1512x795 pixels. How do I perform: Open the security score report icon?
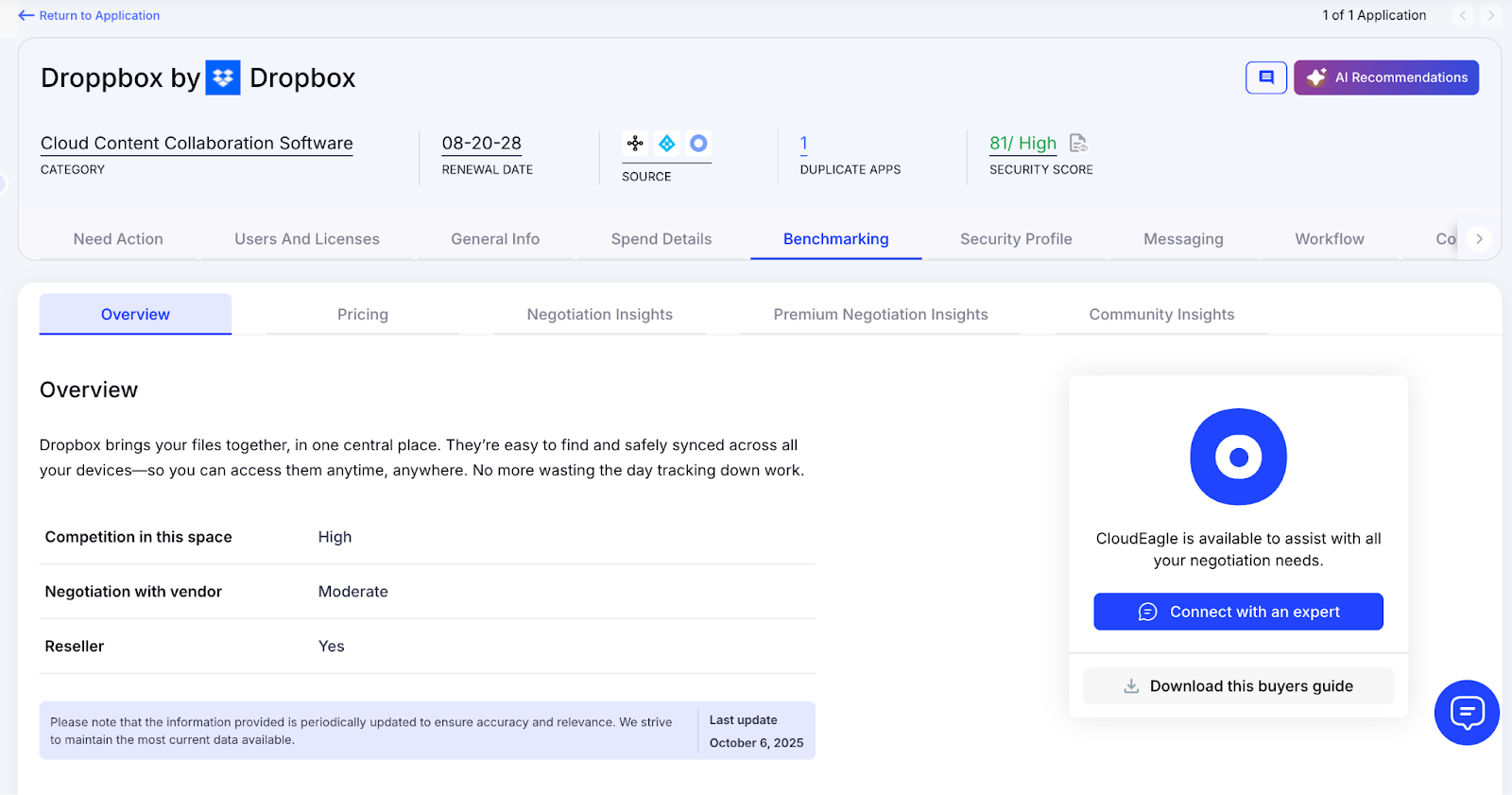click(1078, 143)
